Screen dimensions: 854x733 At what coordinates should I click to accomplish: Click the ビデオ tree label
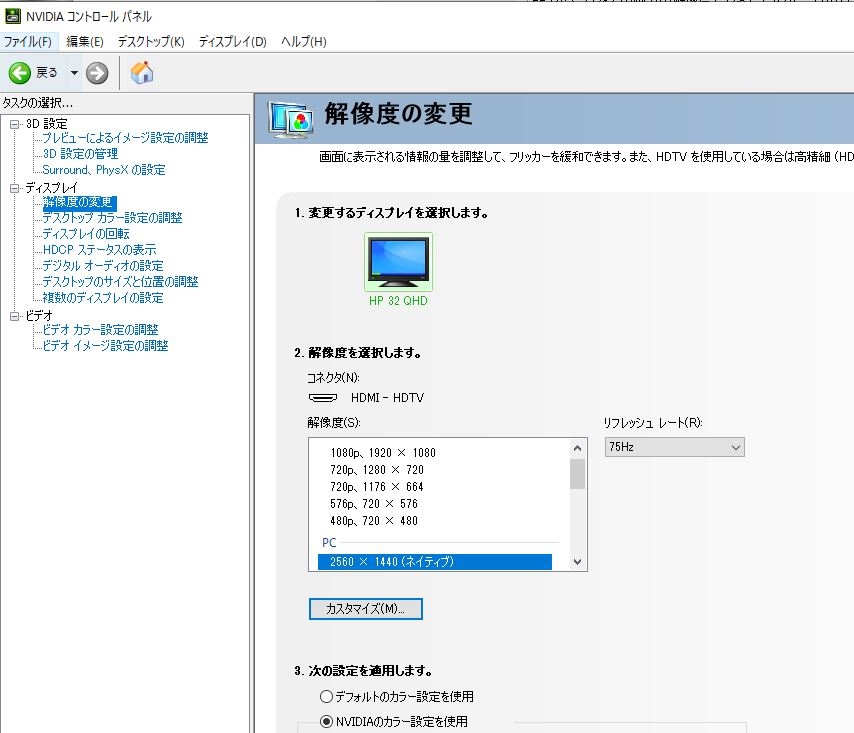(39, 315)
